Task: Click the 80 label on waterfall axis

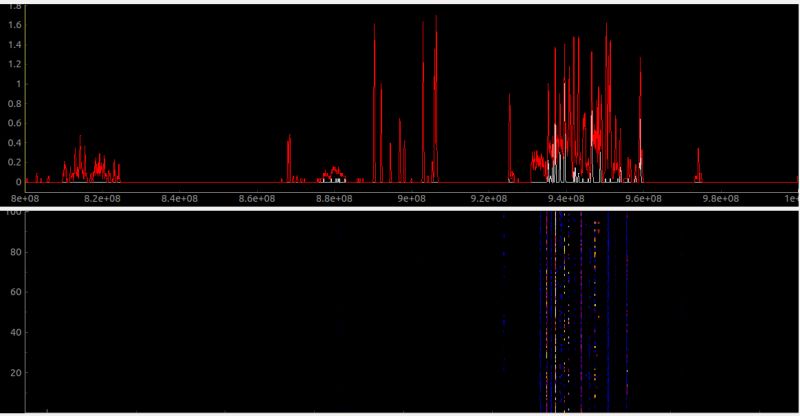Action: click(x=16, y=252)
